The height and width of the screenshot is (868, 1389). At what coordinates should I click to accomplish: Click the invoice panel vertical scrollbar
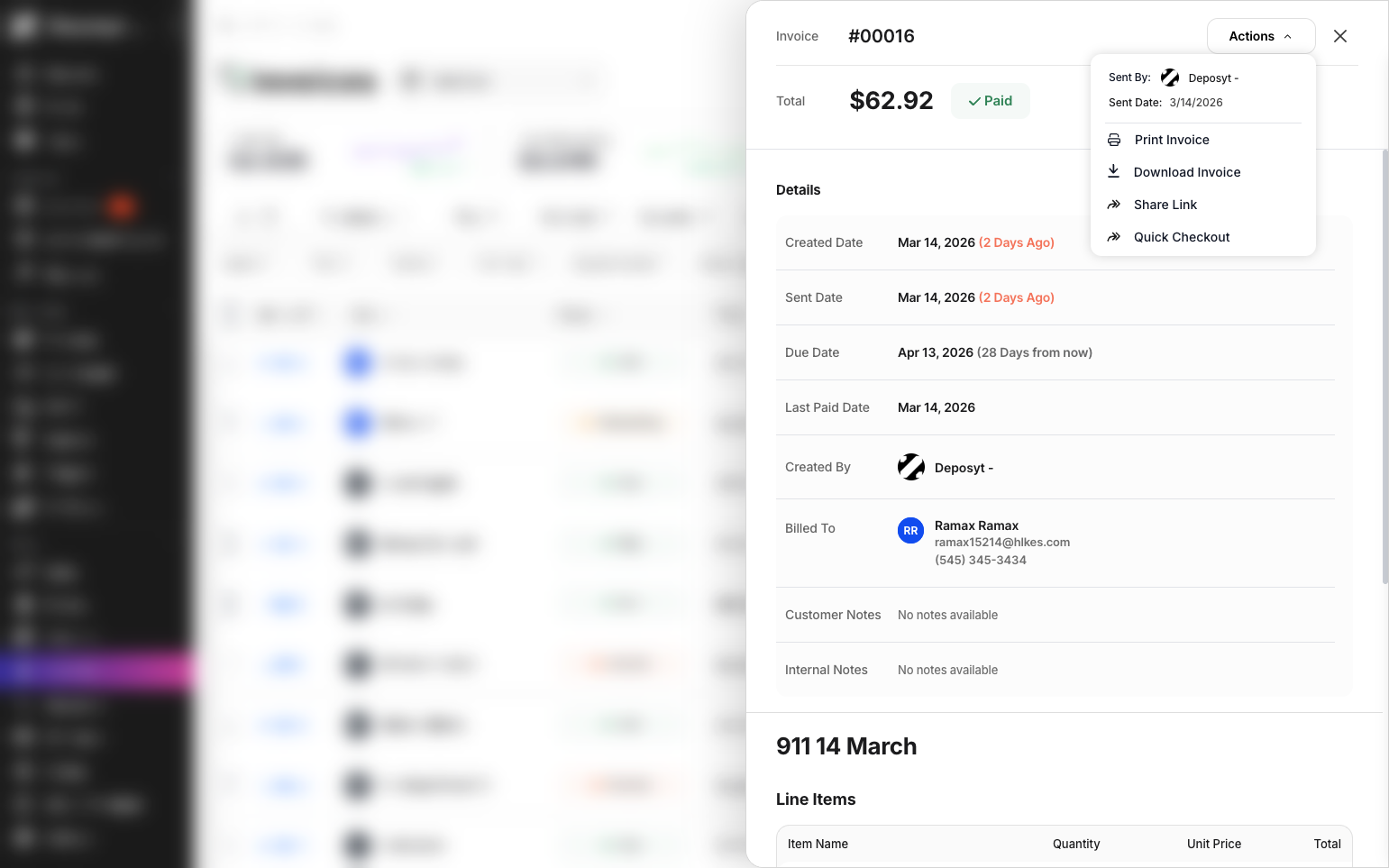point(1385,367)
